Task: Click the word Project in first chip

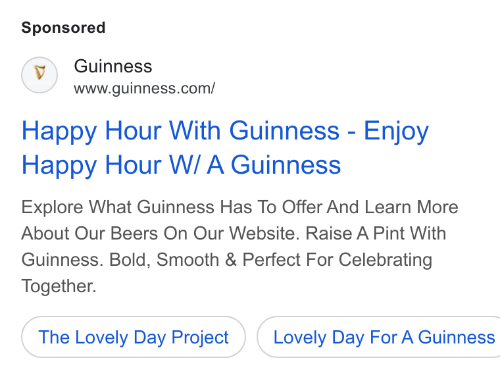Action: pyautogui.click(x=200, y=338)
